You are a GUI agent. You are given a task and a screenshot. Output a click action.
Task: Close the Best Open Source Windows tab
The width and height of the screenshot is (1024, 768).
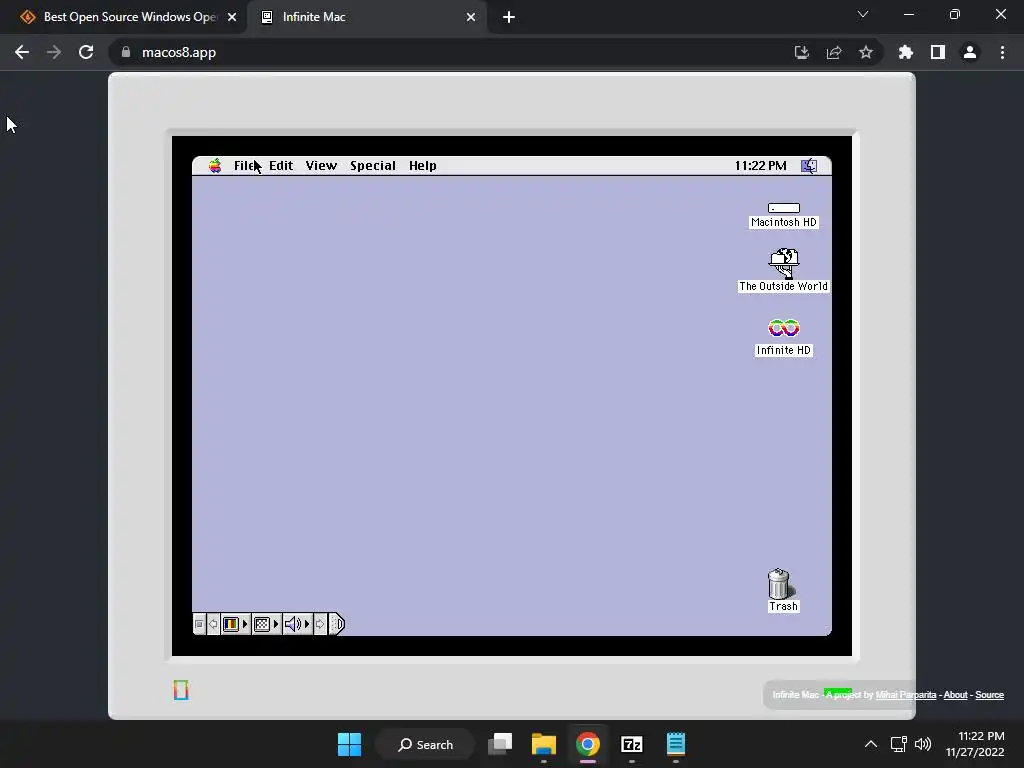point(232,17)
